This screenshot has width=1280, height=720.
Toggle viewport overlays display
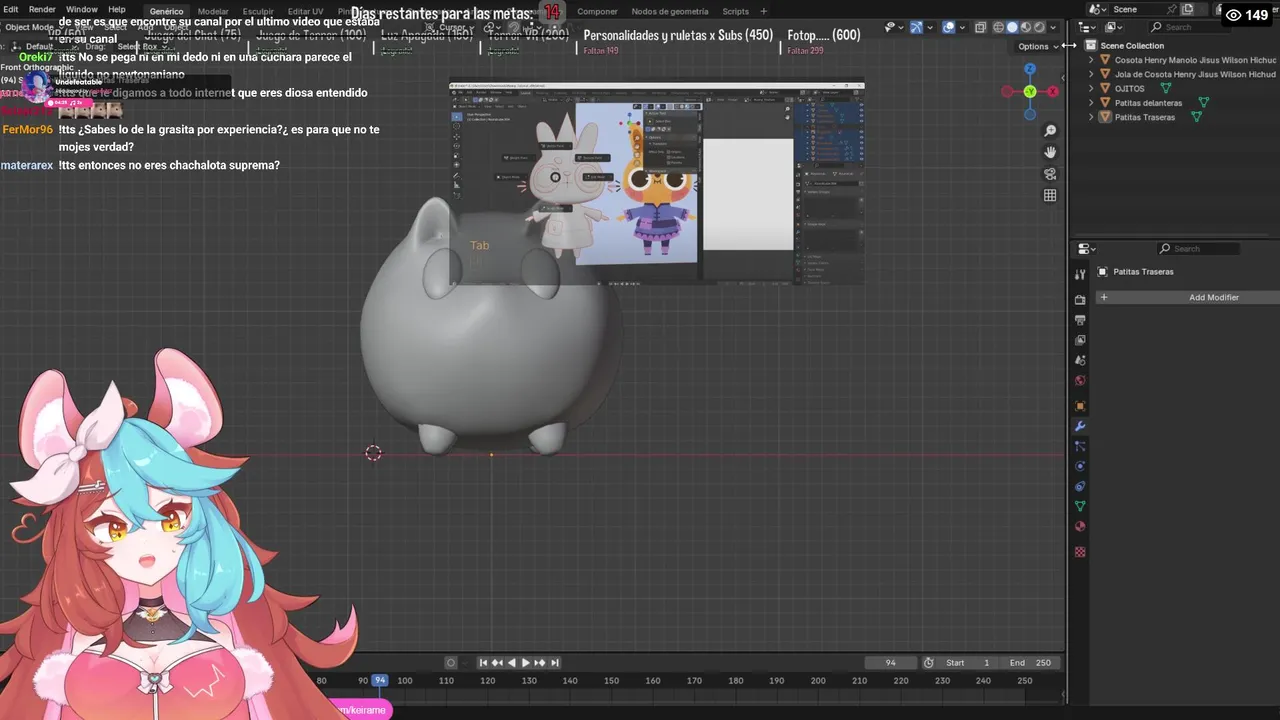(x=948, y=27)
